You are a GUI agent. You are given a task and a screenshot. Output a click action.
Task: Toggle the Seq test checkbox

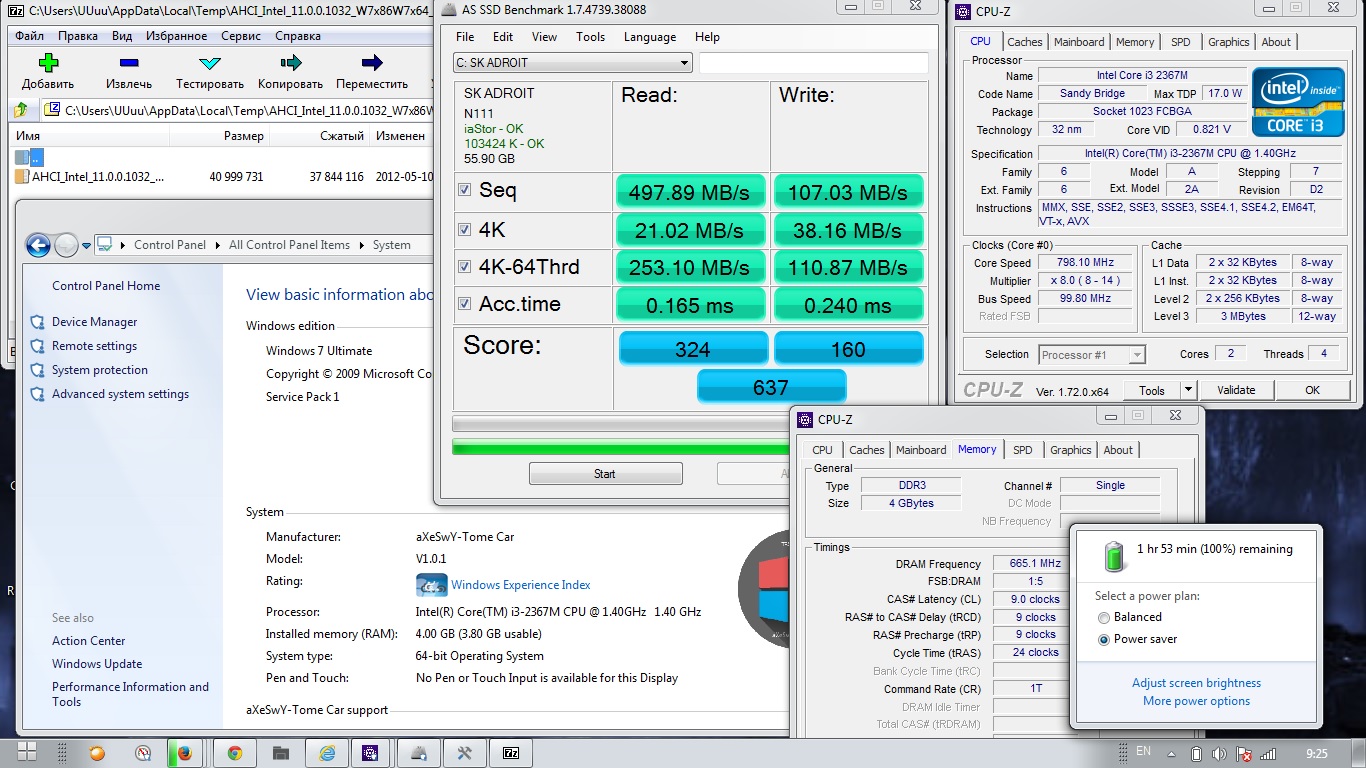coord(464,190)
